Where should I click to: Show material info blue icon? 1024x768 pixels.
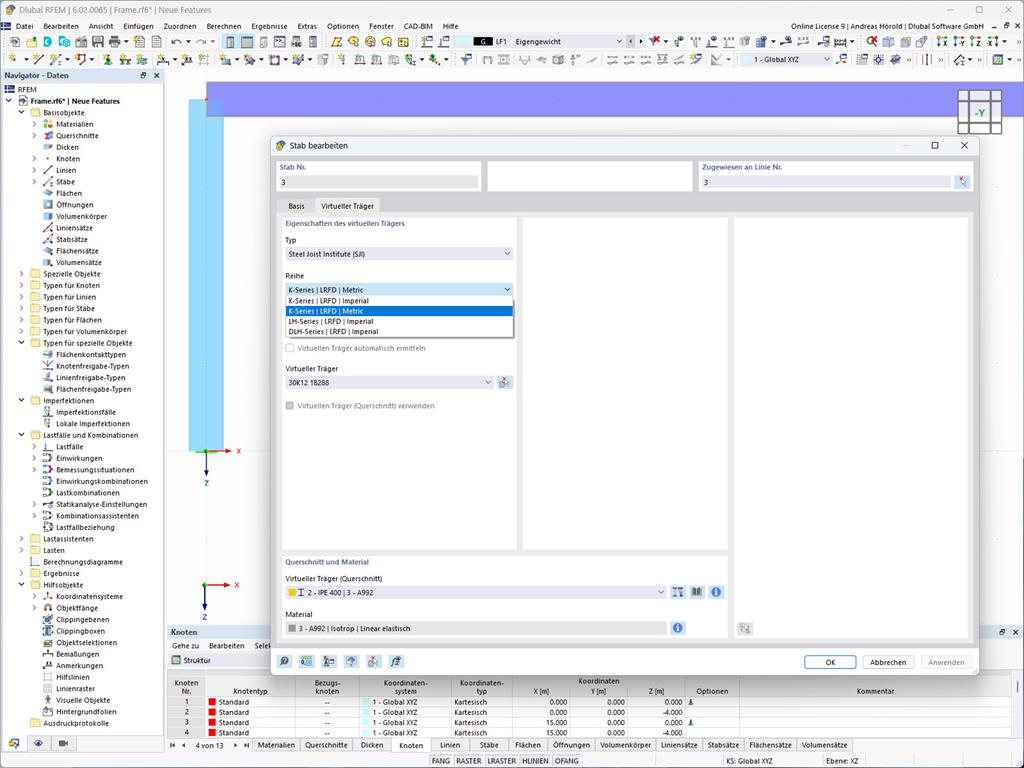[678, 628]
